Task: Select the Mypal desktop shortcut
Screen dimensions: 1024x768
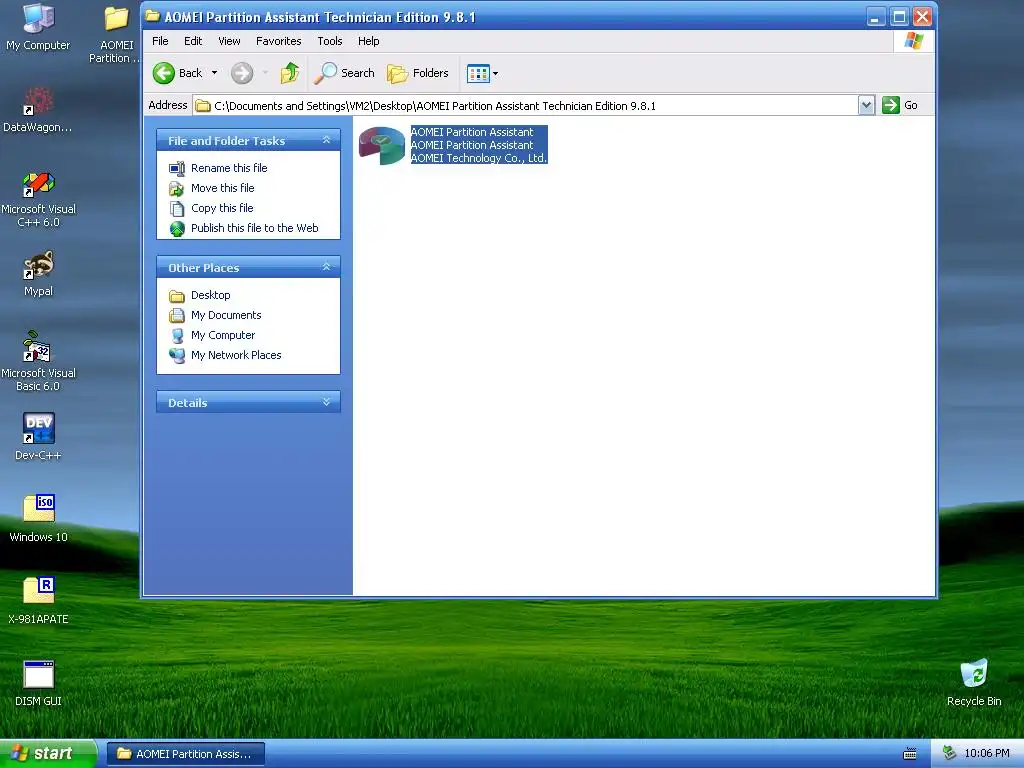Action: pyautogui.click(x=38, y=274)
